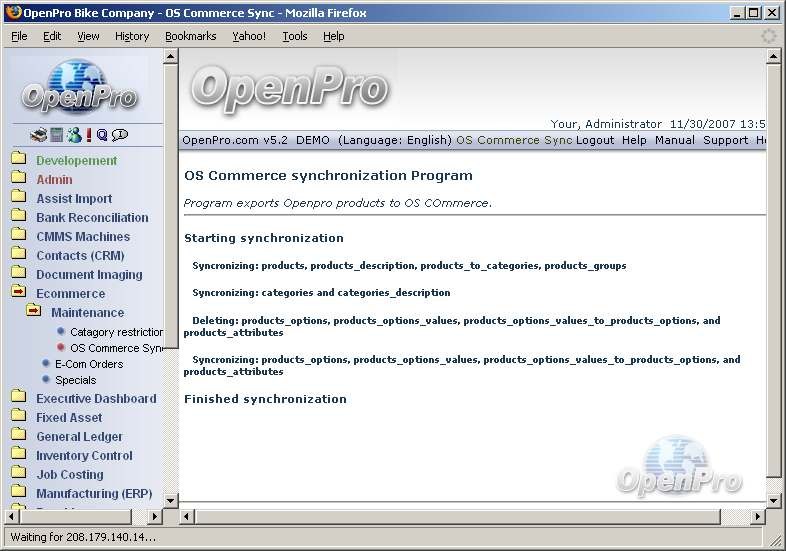Select E-Com Orders in the sidebar
This screenshot has height=551, width=786.
(x=89, y=364)
